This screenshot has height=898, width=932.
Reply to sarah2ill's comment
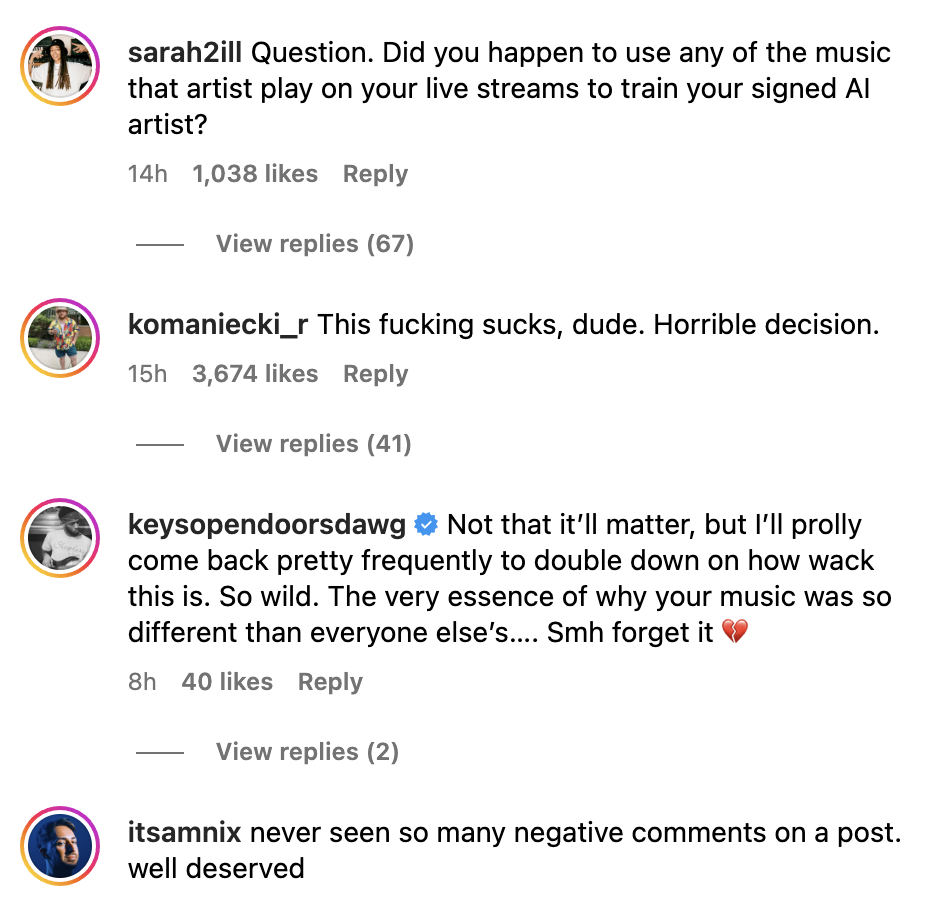tap(375, 173)
